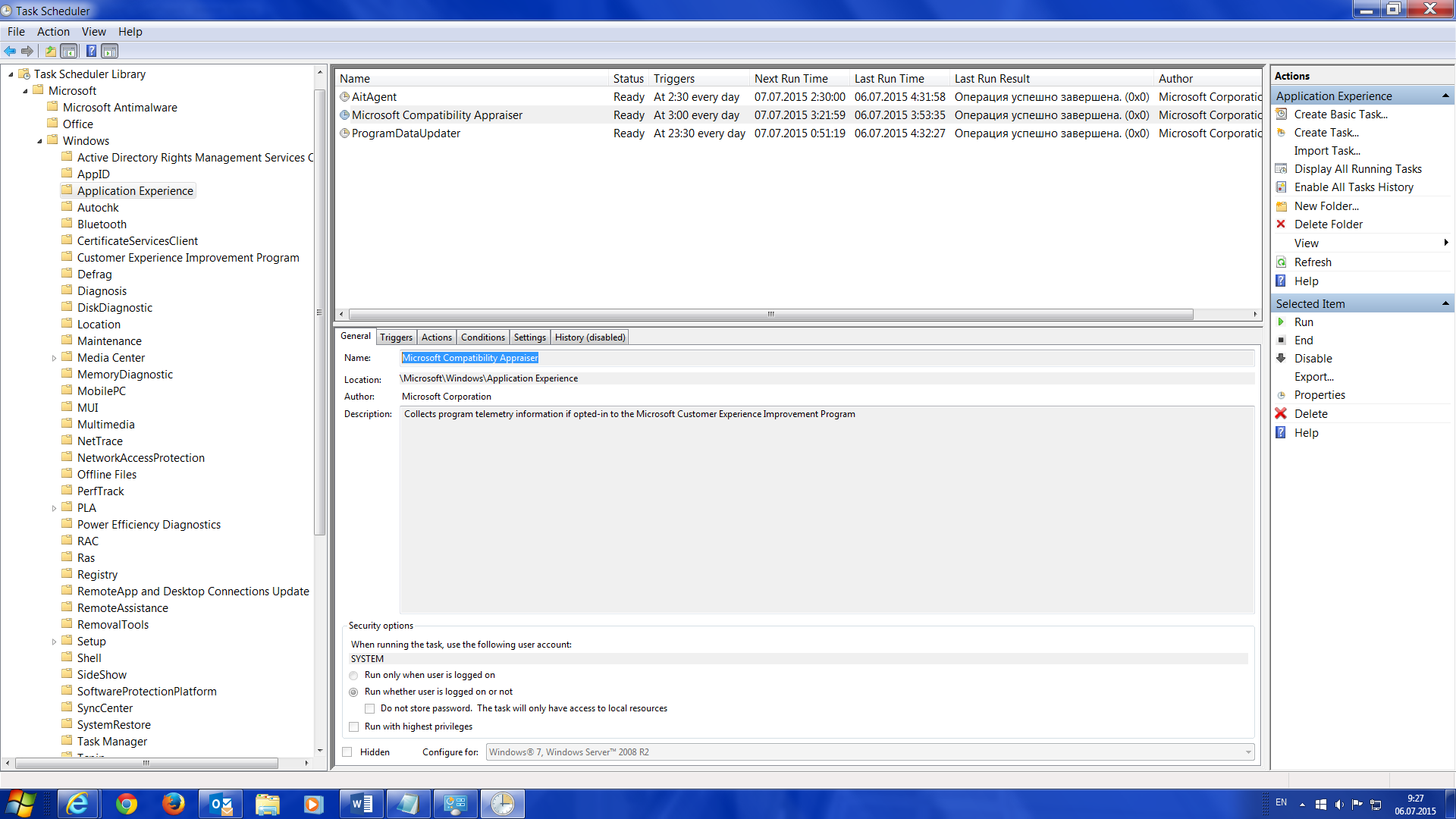1456x819 pixels.
Task: Click the tree pane horizontal scrollbar thumb
Action: (146, 763)
